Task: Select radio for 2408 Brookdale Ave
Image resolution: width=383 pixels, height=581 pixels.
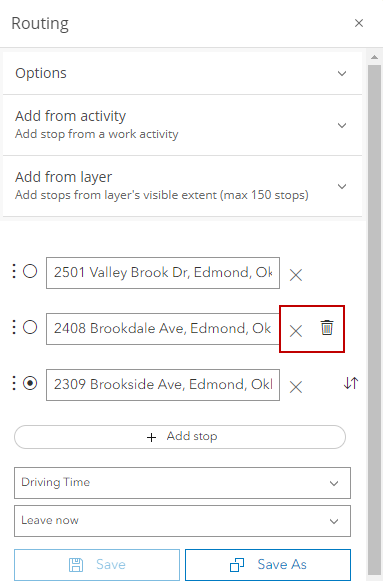Action: pos(30,327)
